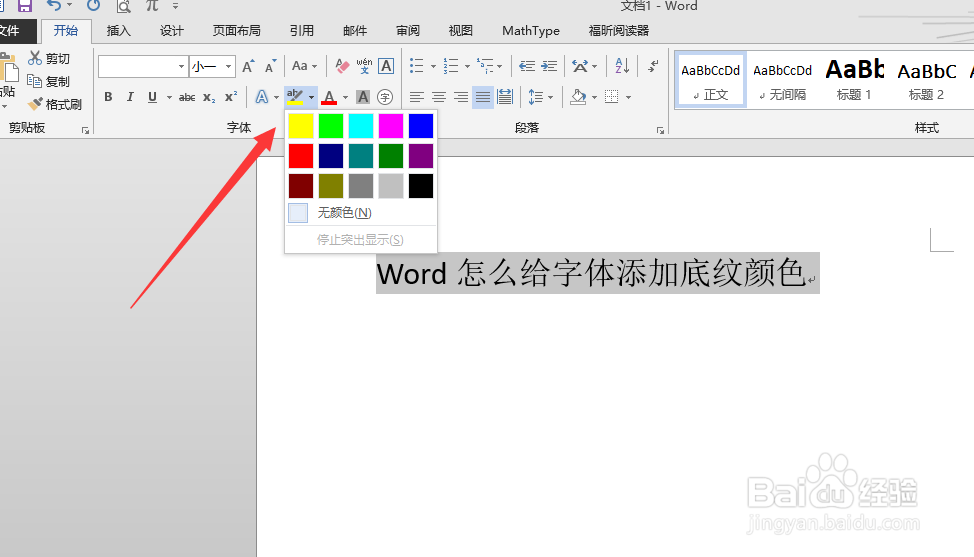The width and height of the screenshot is (974, 557).
Task: Open the bullets list dropdown arrow
Action: pos(433,66)
